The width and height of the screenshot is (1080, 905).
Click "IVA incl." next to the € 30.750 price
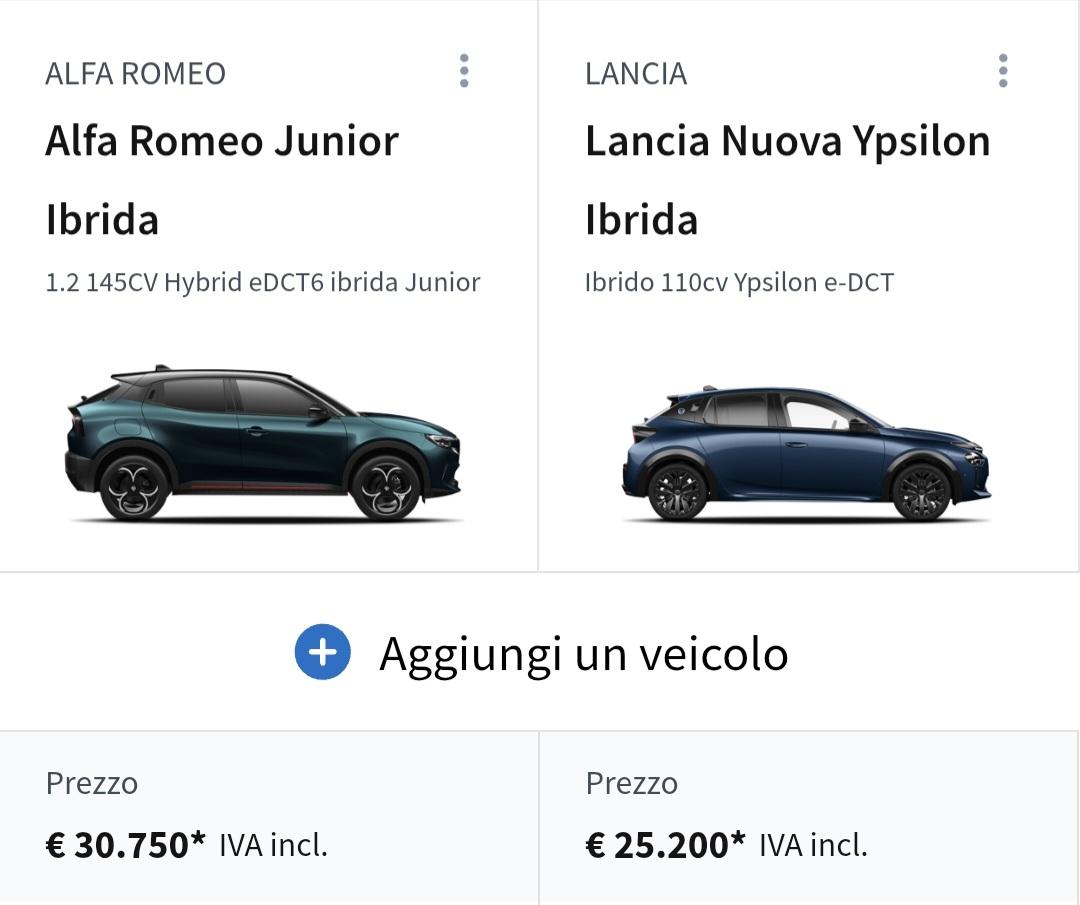tap(273, 846)
